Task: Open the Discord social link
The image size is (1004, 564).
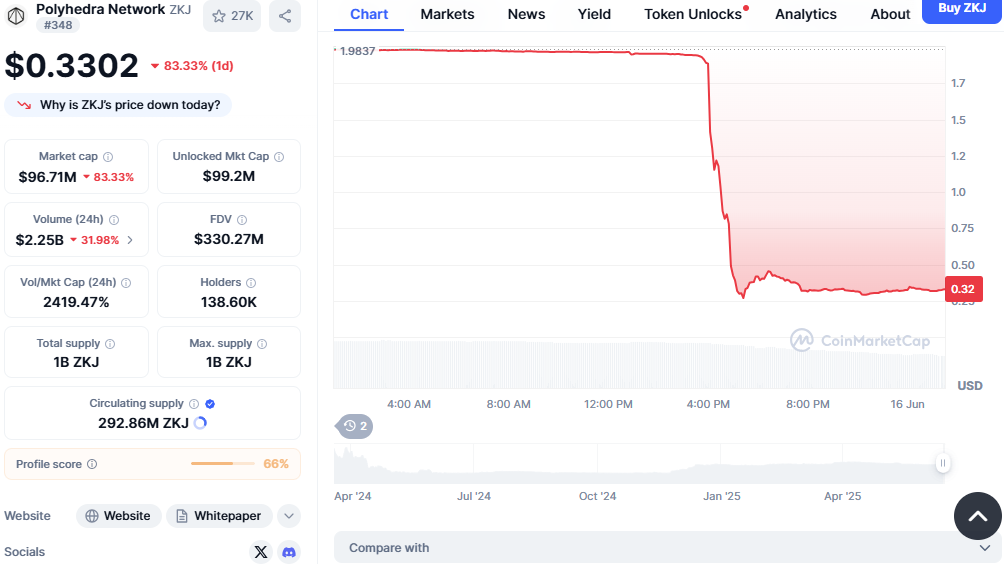Action: [x=289, y=552]
